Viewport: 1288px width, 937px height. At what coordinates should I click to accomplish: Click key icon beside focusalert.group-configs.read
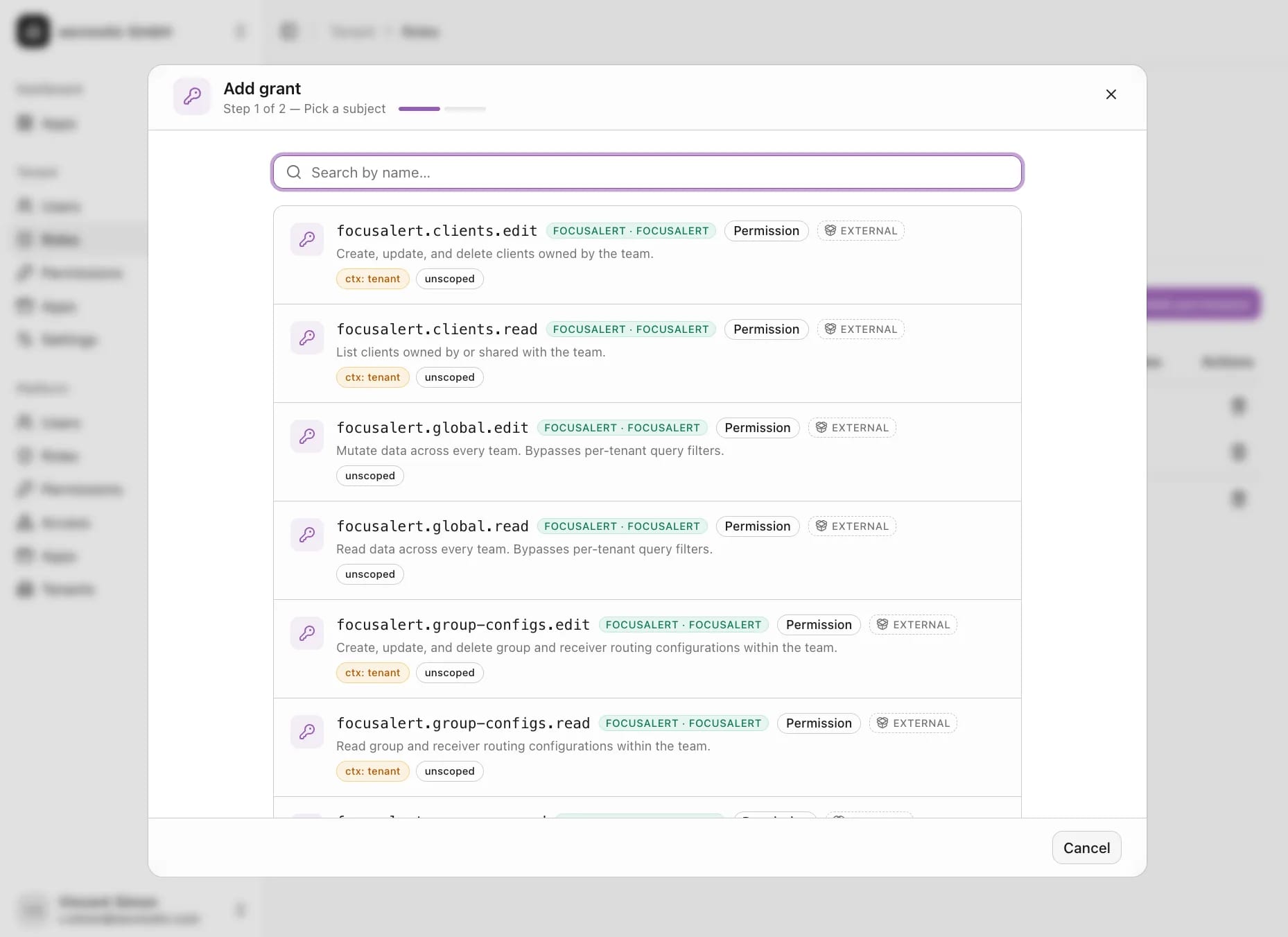coord(307,732)
